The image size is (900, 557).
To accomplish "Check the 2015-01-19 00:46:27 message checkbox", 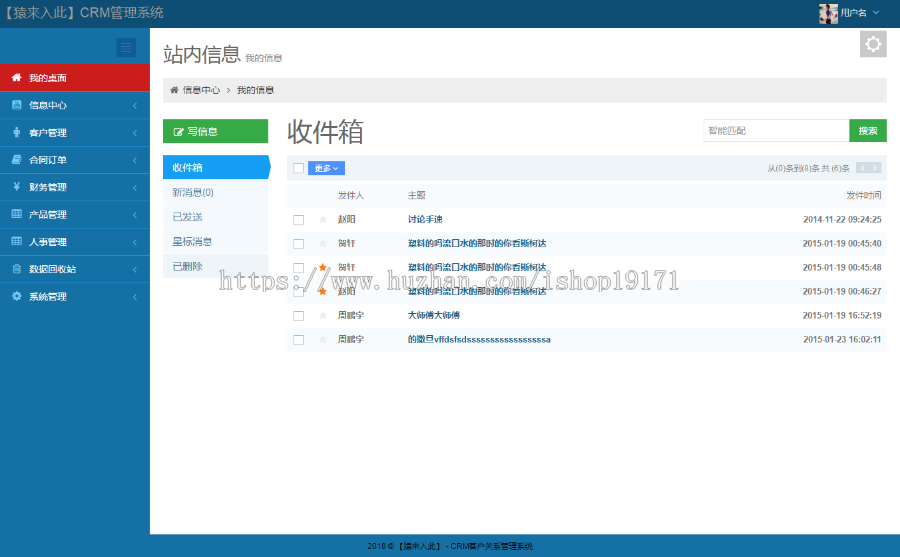I will (x=298, y=292).
